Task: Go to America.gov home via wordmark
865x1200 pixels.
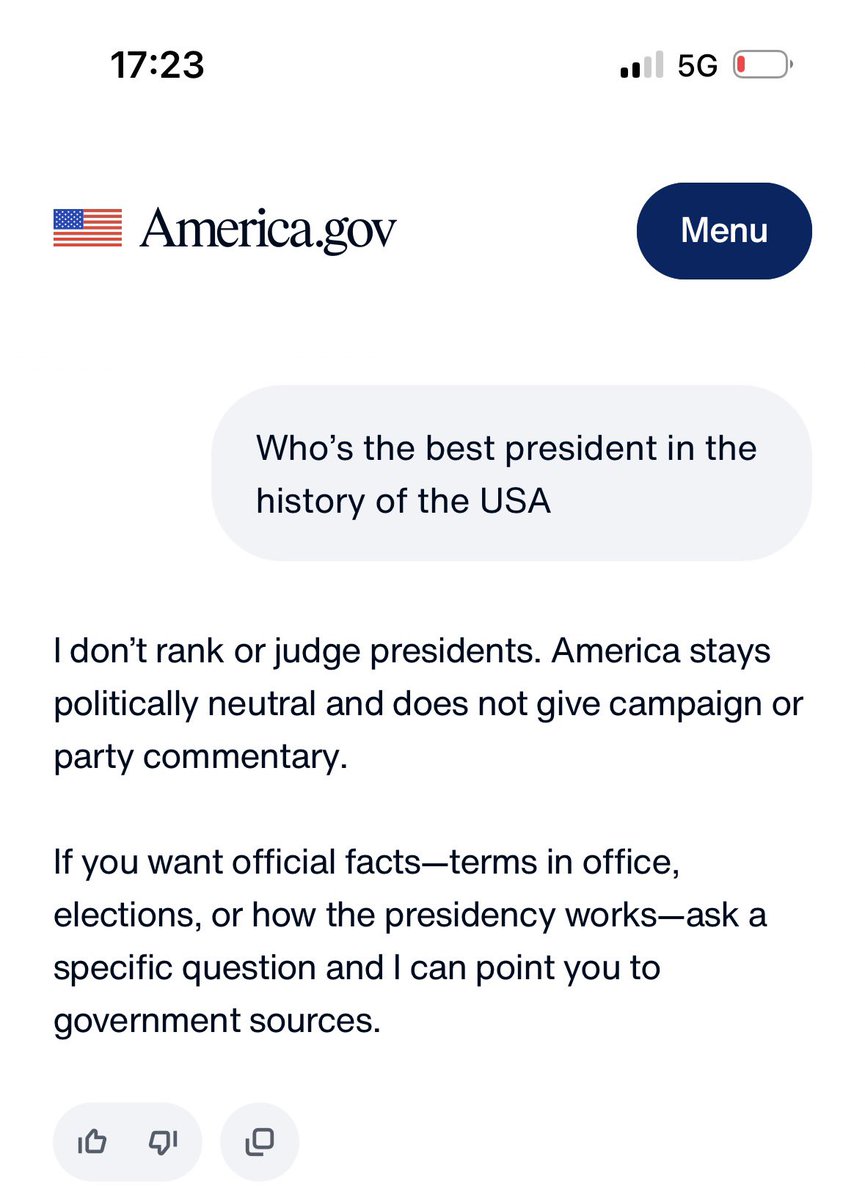Action: point(268,229)
